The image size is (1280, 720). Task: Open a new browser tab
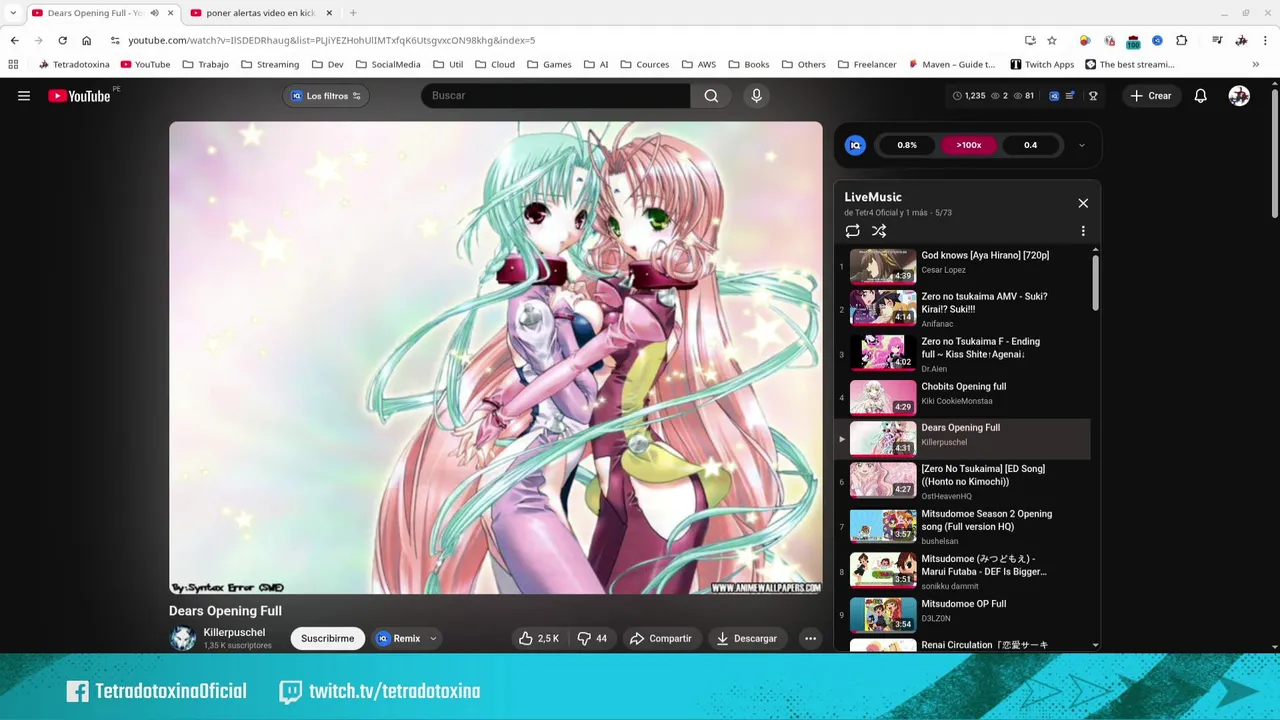click(353, 13)
